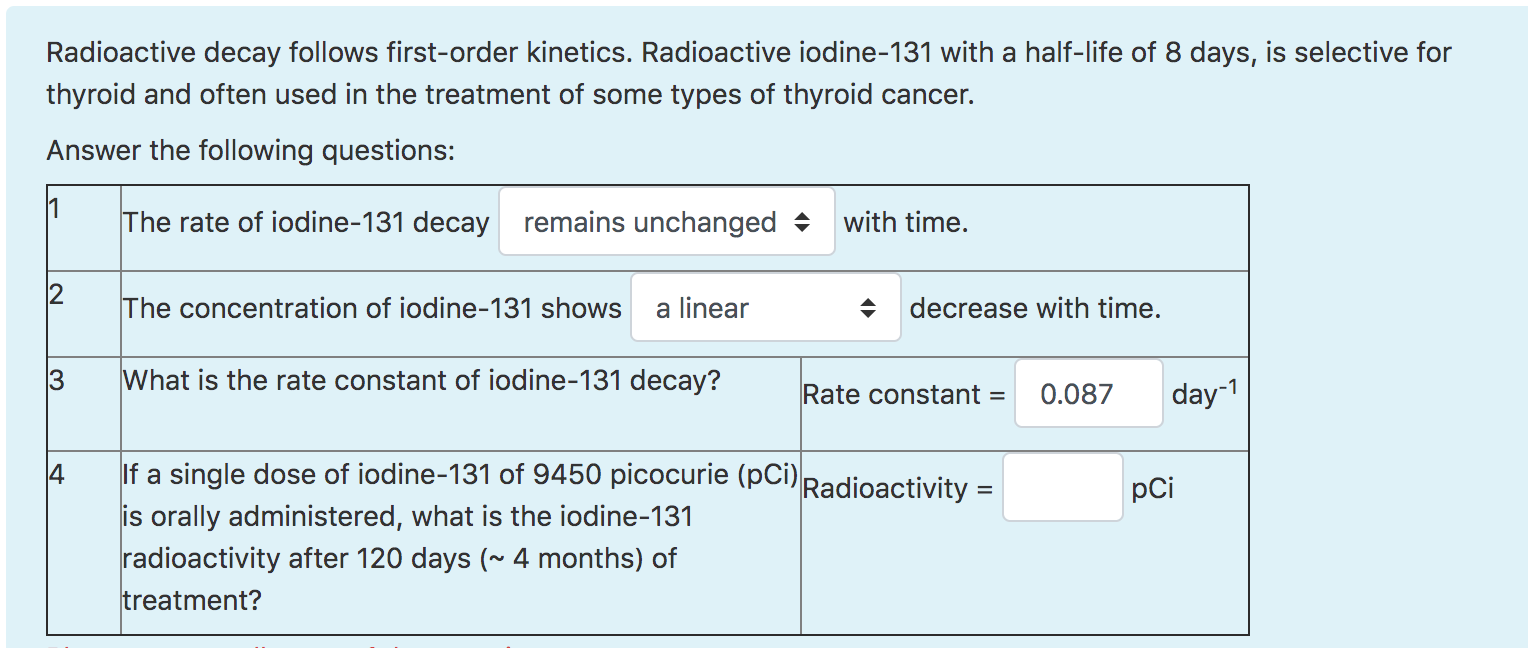Select the text 'remains unchanged' in question 1
1528x648 pixels.
coord(650,222)
